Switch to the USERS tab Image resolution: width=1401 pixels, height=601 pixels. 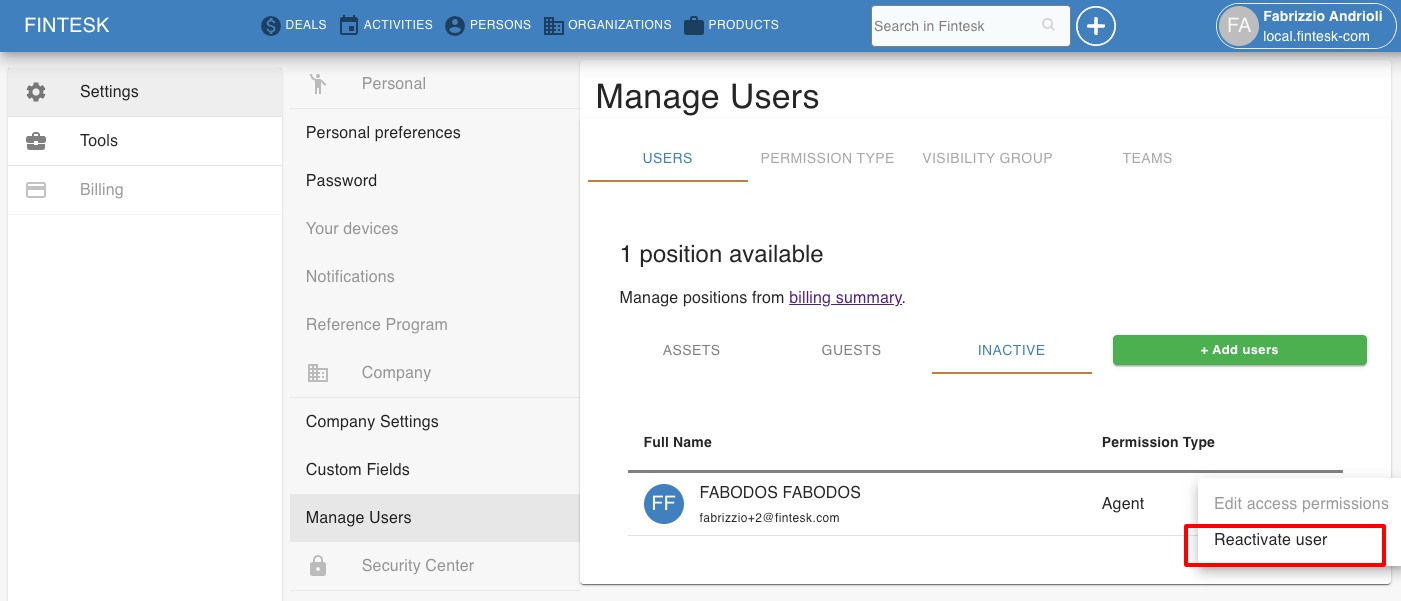[x=668, y=158]
